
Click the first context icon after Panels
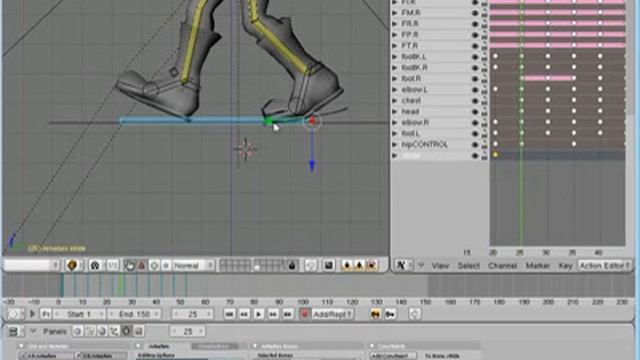[77, 331]
